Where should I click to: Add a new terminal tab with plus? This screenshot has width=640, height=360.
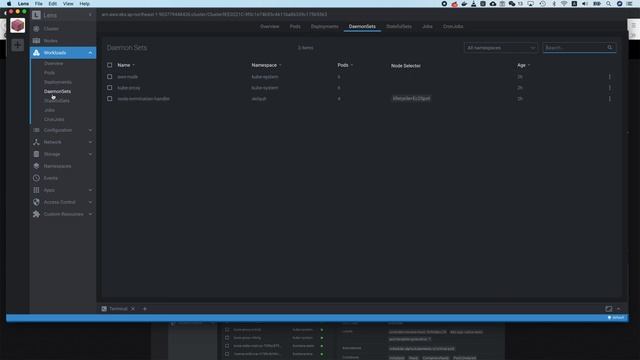(144, 309)
